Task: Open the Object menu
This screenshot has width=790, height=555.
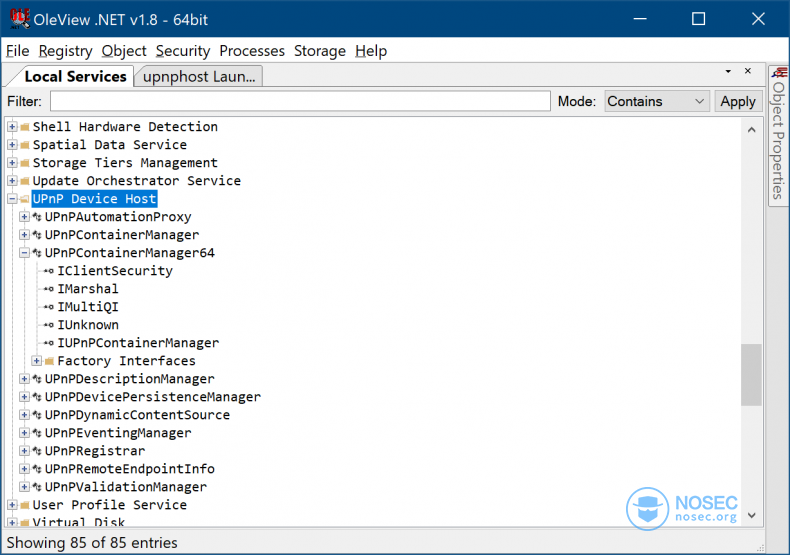Action: point(124,51)
